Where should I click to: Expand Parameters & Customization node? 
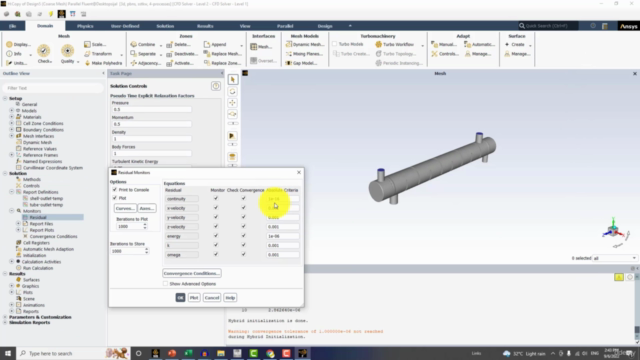point(5,317)
